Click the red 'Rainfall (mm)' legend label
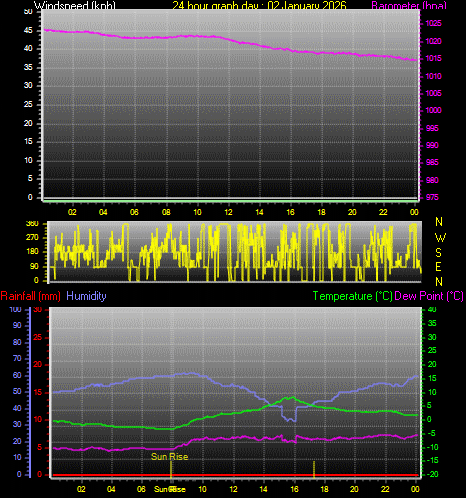466x498 pixels. tap(31, 296)
